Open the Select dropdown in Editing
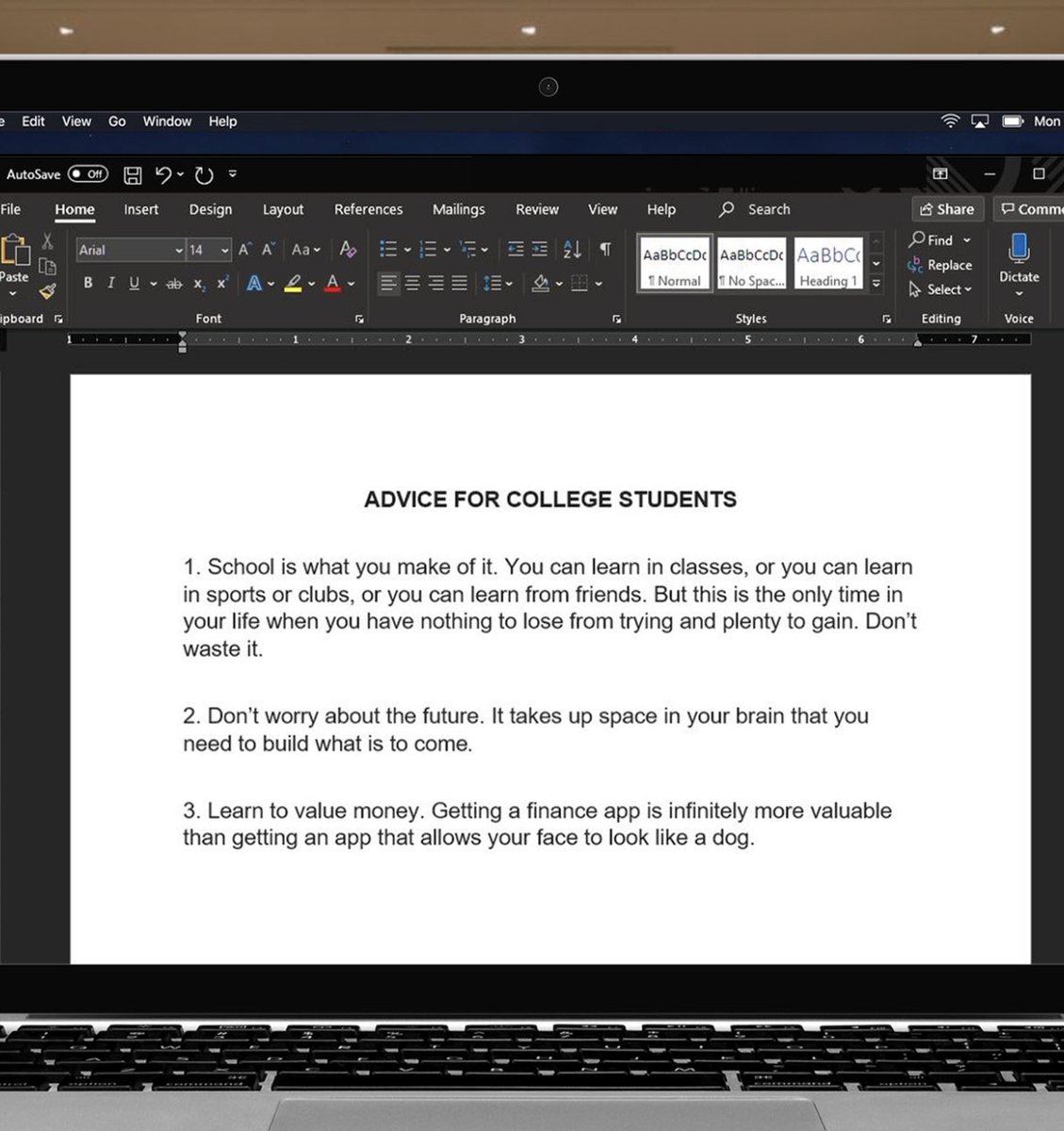Screen dimensions: 1064x1131 [940, 289]
